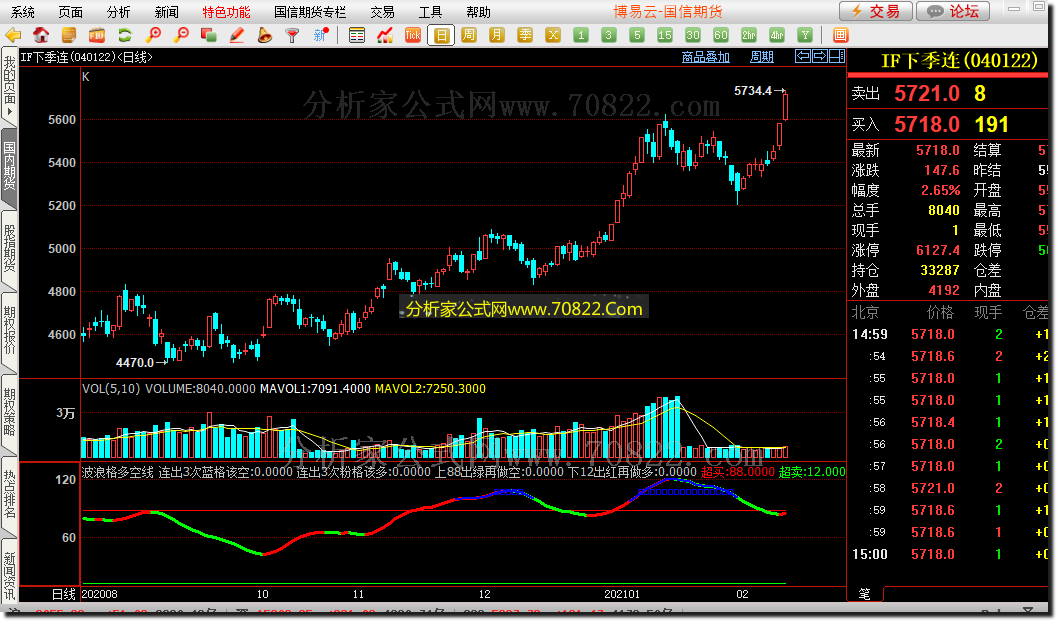This screenshot has width=1058, height=621.
Task: Open the 国内期货 side tab
Action: (9, 168)
